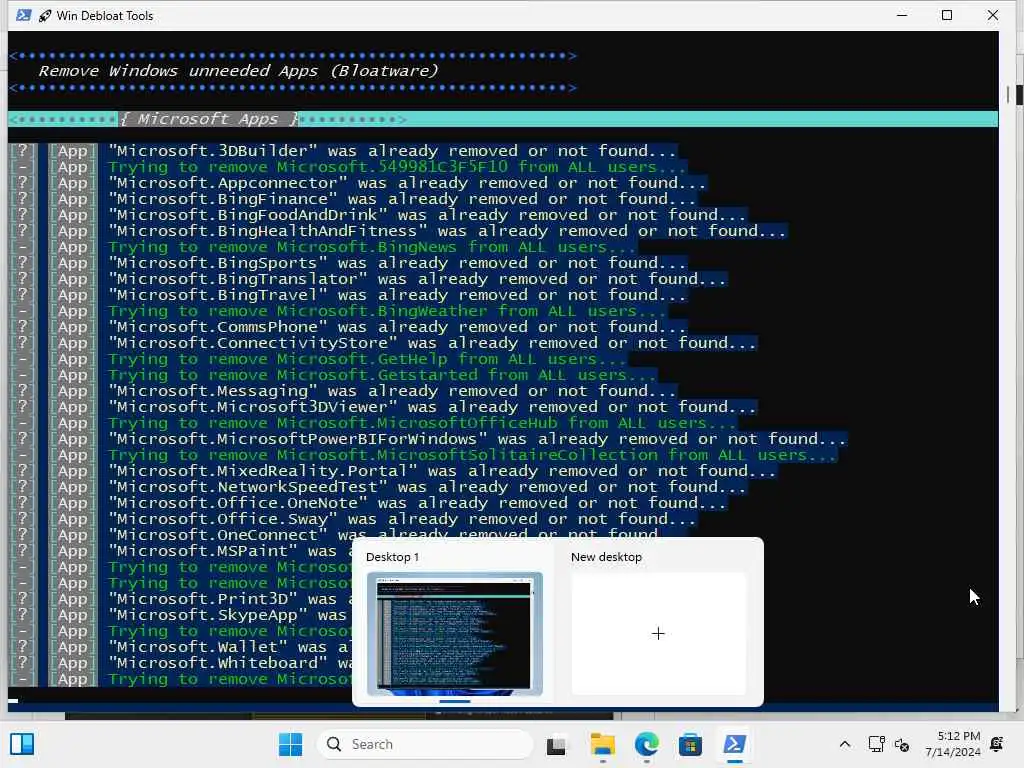Click the Microsoft.BingNews removal line
Viewport: 1024px width, 768px height.
pos(372,247)
